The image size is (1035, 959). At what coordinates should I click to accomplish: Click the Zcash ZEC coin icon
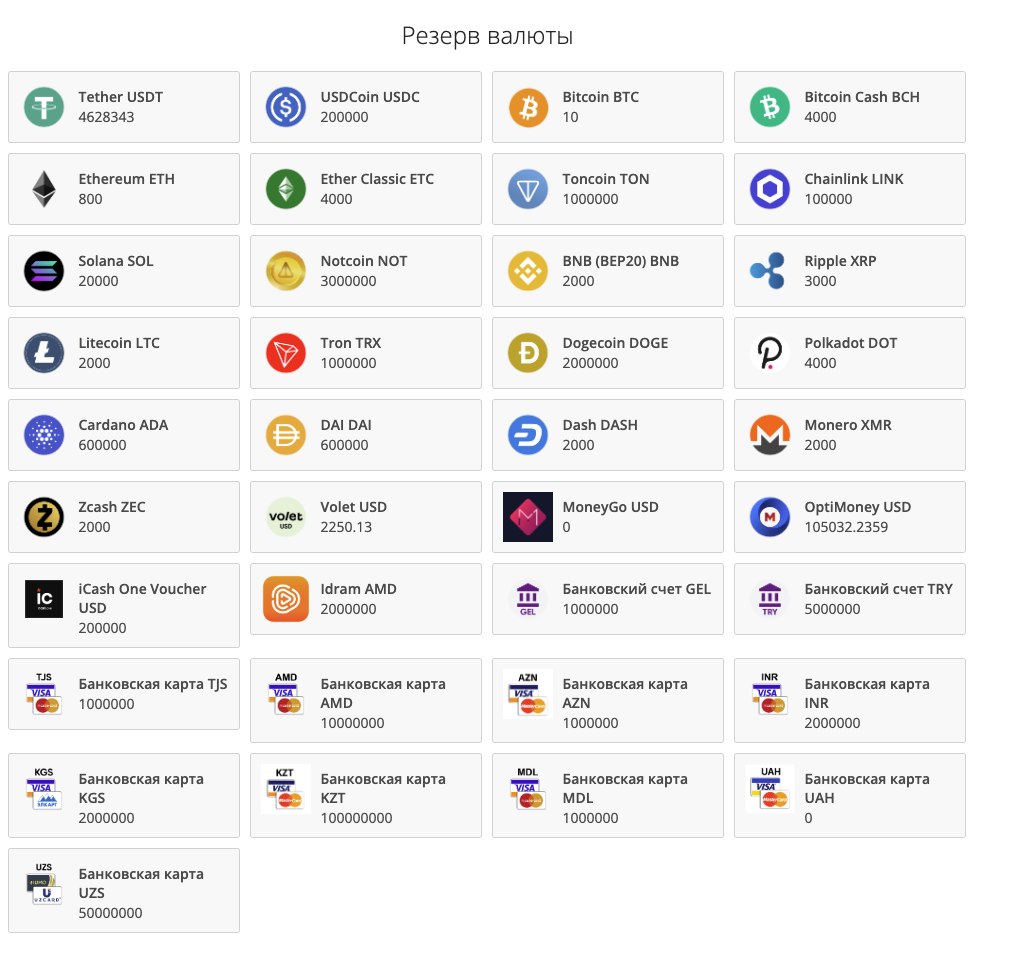tap(44, 517)
